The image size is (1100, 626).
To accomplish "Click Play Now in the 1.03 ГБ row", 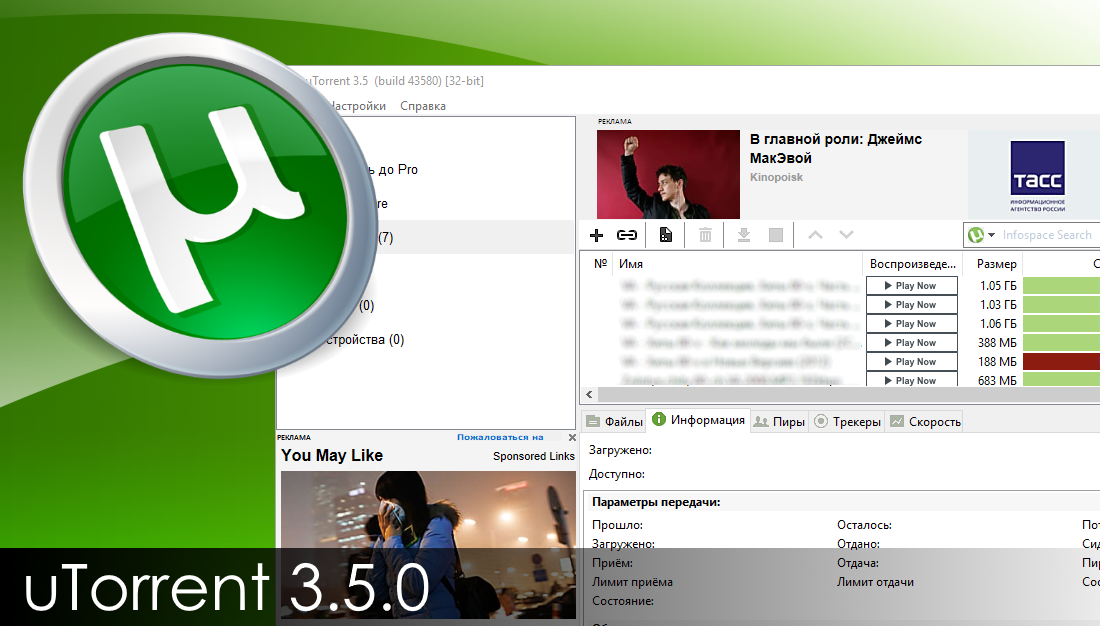I will (x=911, y=305).
